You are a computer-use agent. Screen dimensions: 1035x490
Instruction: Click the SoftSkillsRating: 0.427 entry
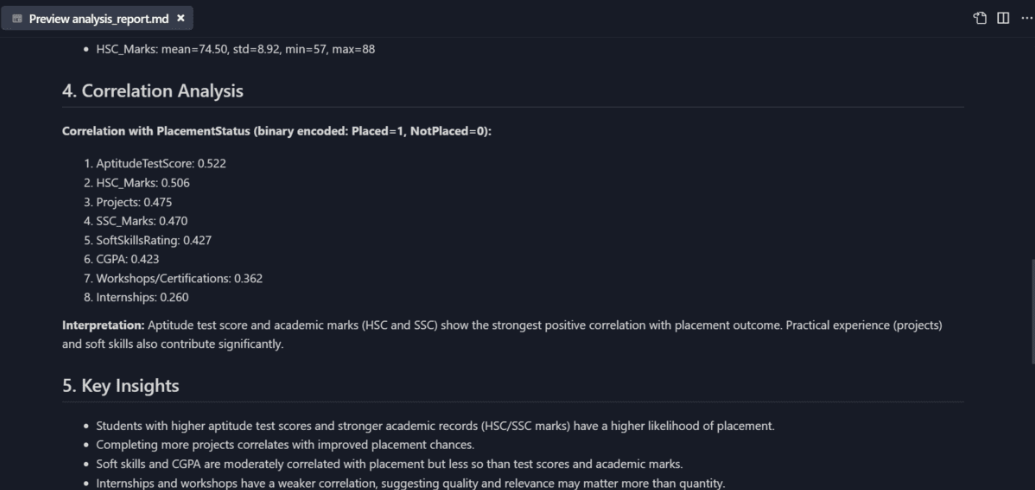click(154, 240)
